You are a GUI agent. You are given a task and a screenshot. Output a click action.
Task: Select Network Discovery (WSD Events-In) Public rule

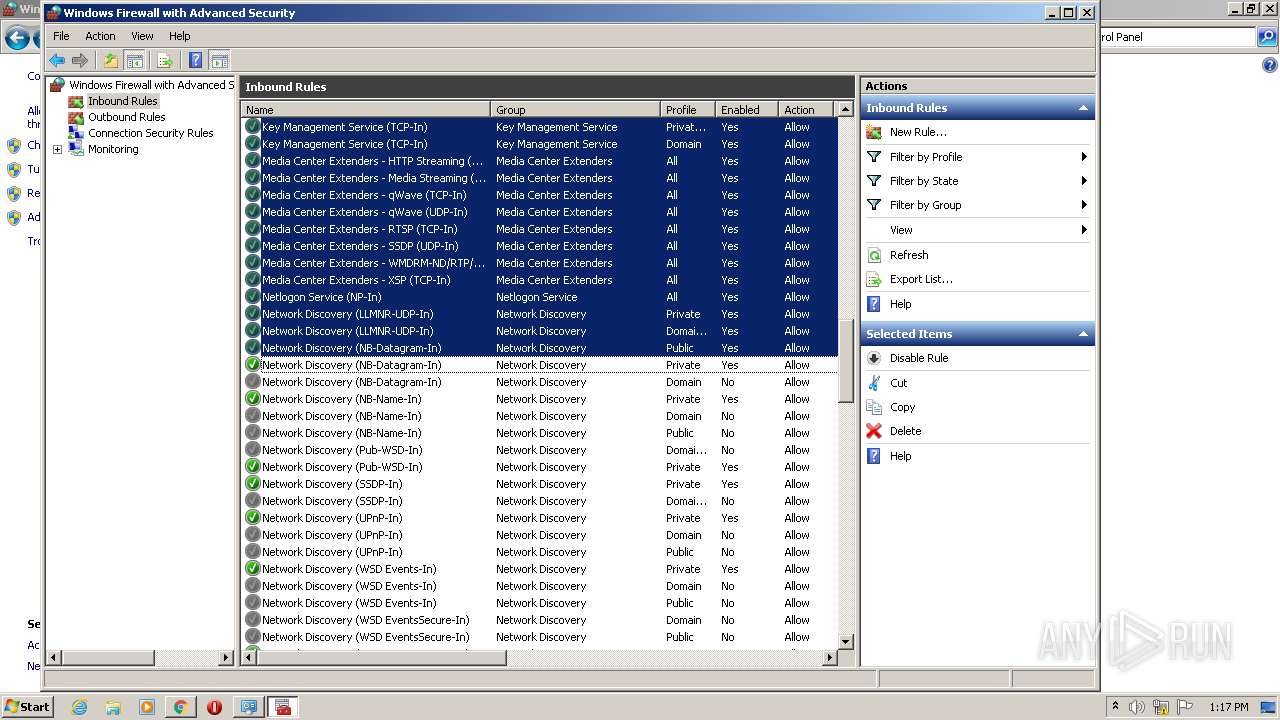tap(539, 603)
